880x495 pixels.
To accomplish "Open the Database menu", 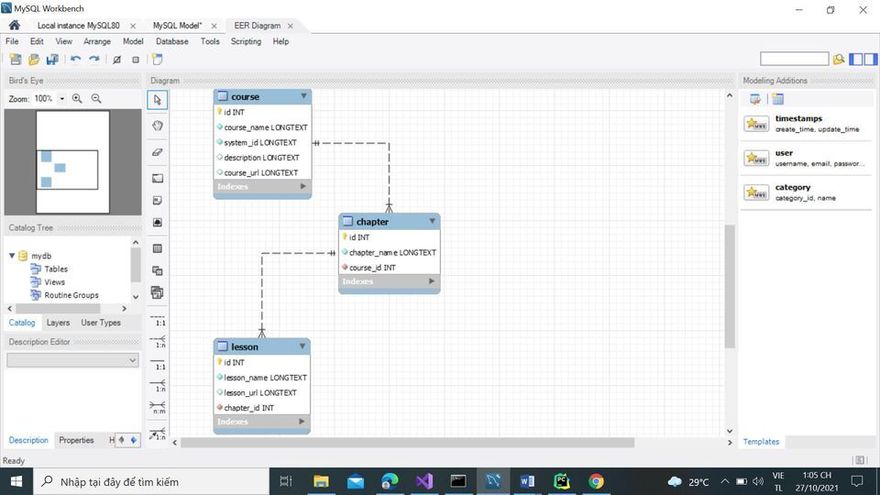I will [172, 42].
